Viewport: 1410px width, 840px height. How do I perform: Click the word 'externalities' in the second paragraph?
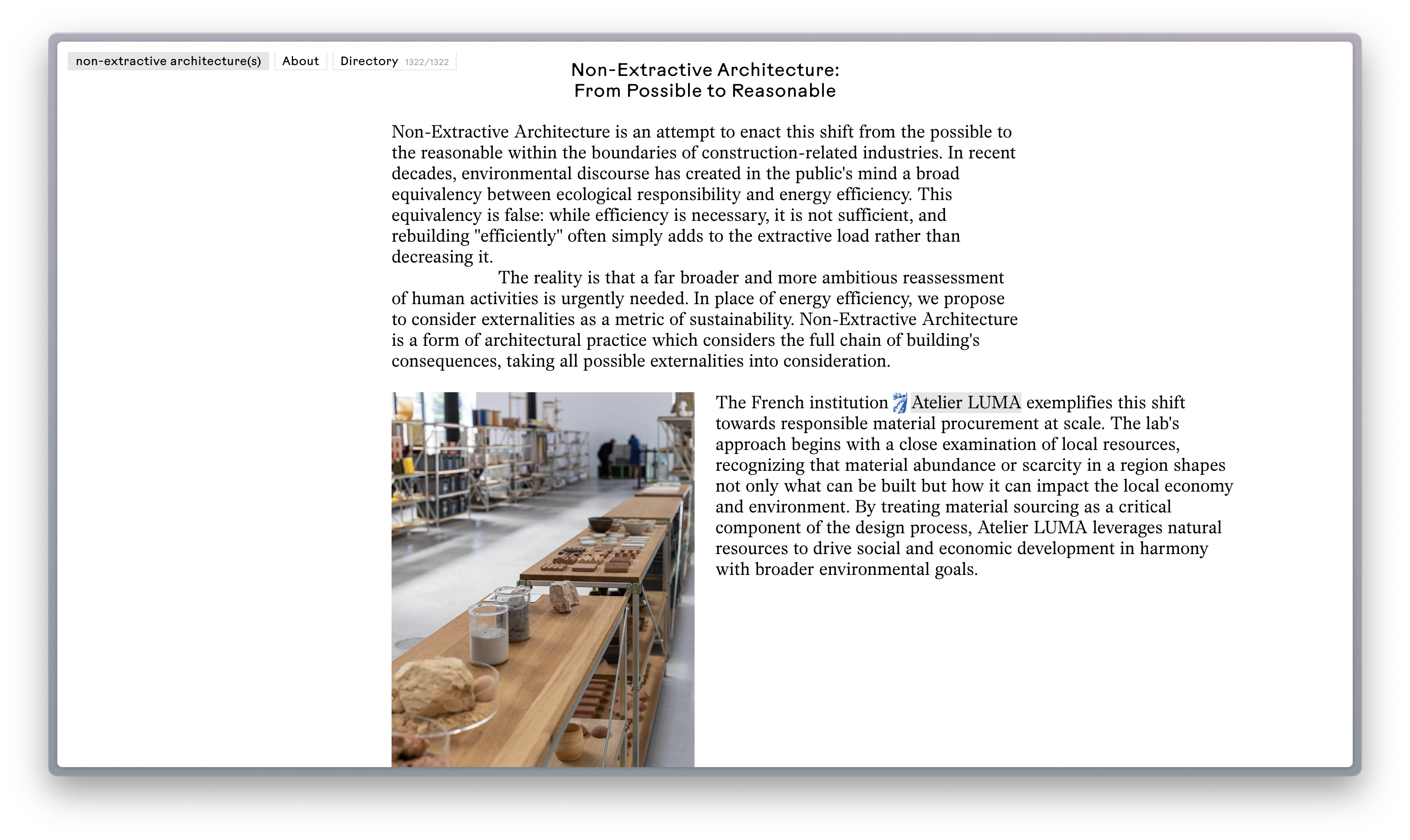click(x=528, y=319)
